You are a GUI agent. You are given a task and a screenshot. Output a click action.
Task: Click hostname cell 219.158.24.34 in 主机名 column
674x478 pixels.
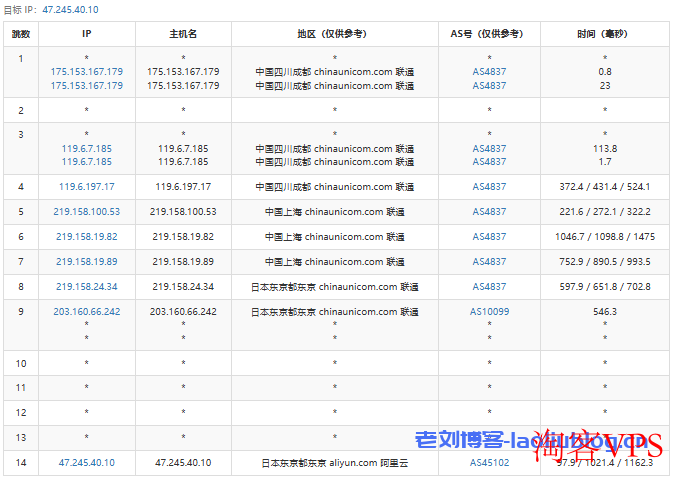pos(183,286)
